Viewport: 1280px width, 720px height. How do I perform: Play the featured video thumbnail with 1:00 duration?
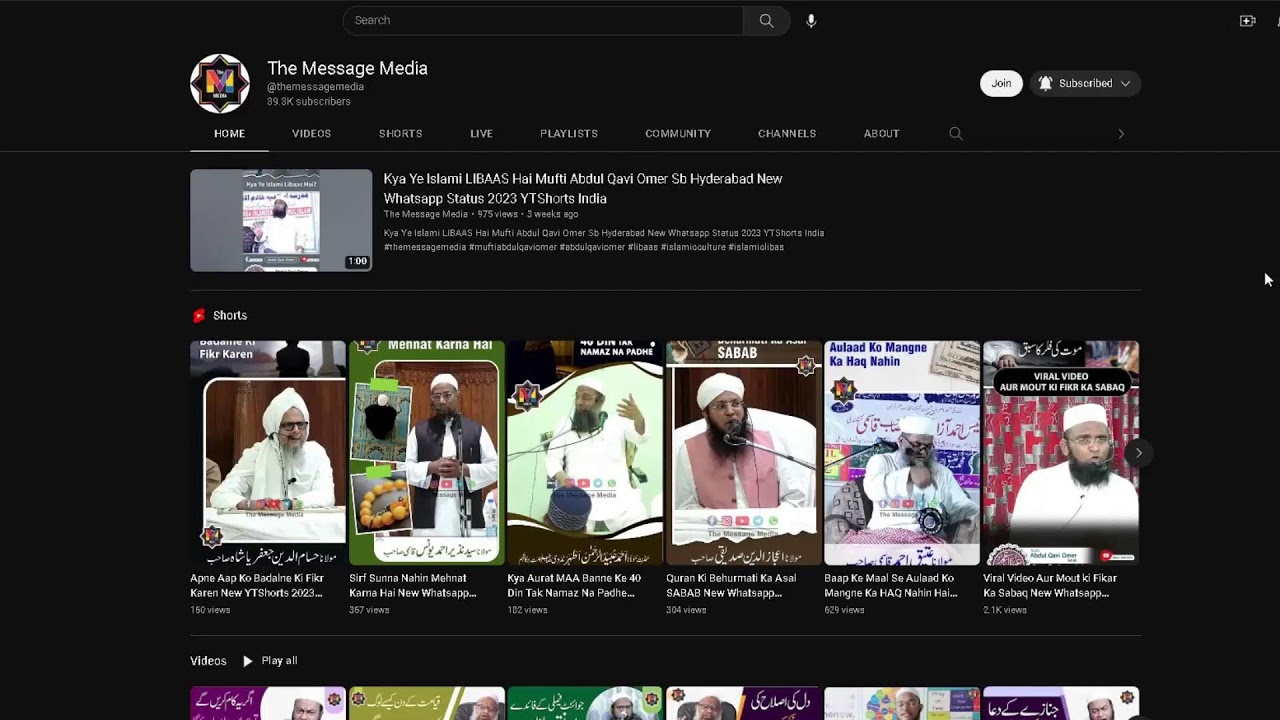(281, 220)
